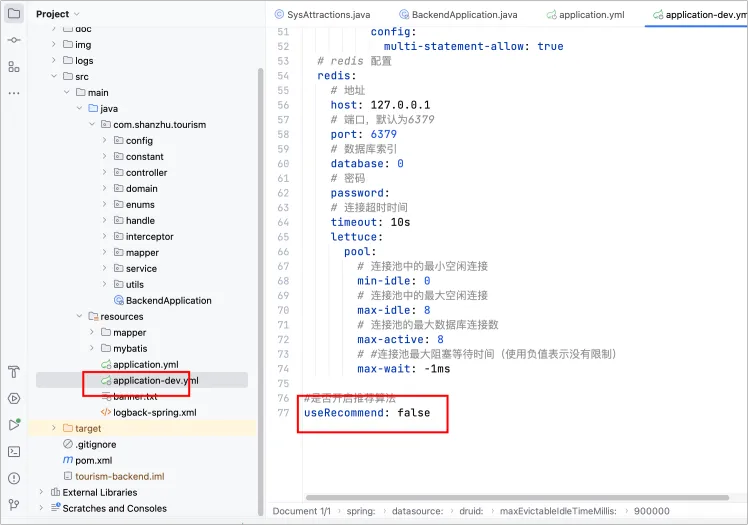
Task: Expand the controller package folder
Action: tap(104, 173)
